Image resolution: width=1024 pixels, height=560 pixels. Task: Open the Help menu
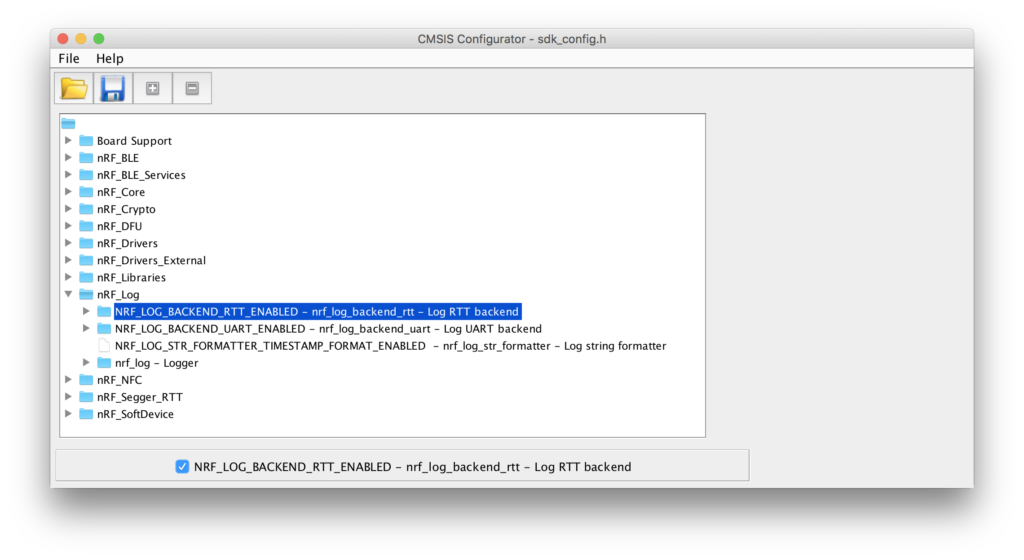coord(110,58)
